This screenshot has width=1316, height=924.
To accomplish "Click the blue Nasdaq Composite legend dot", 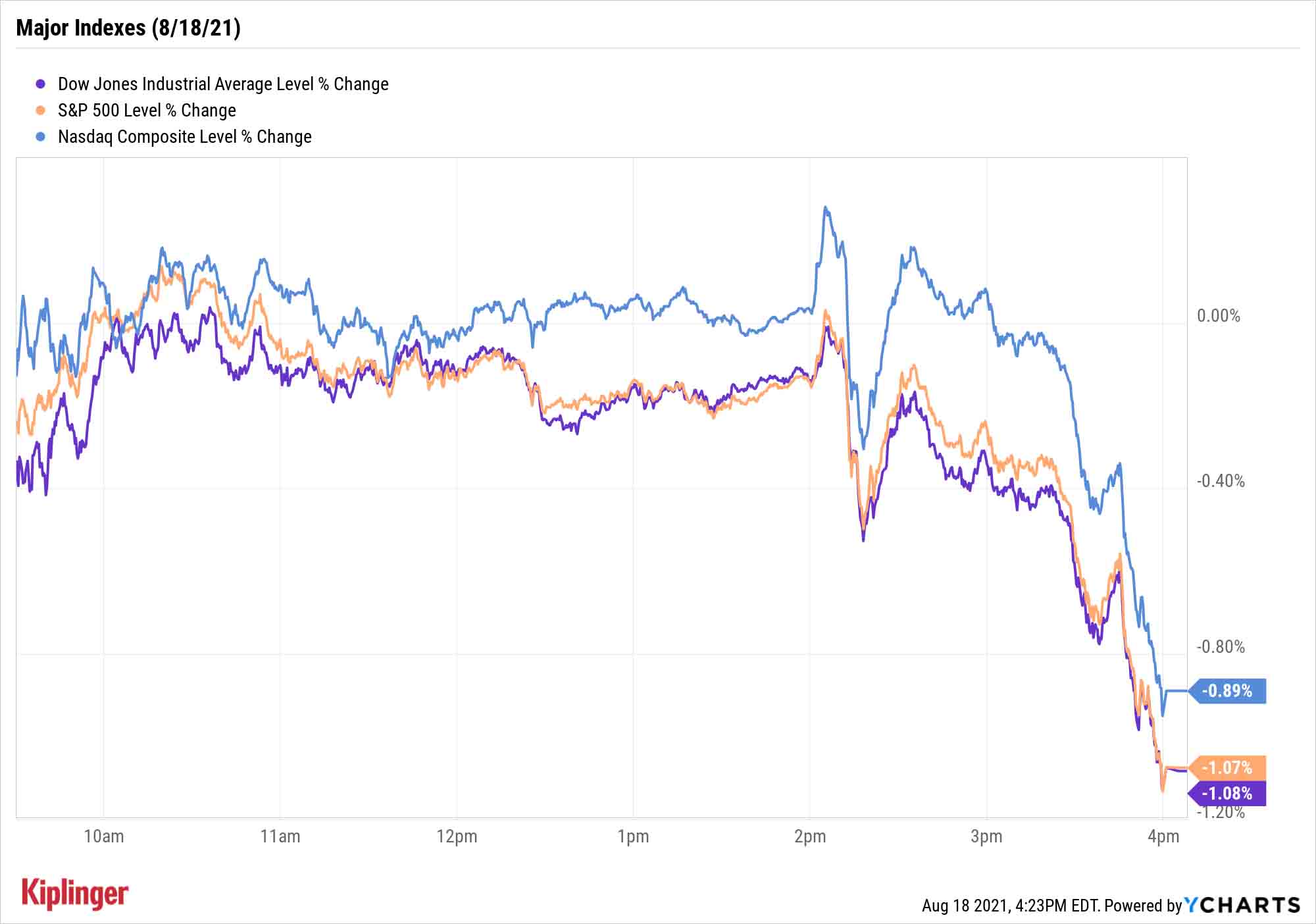I will tap(41, 137).
